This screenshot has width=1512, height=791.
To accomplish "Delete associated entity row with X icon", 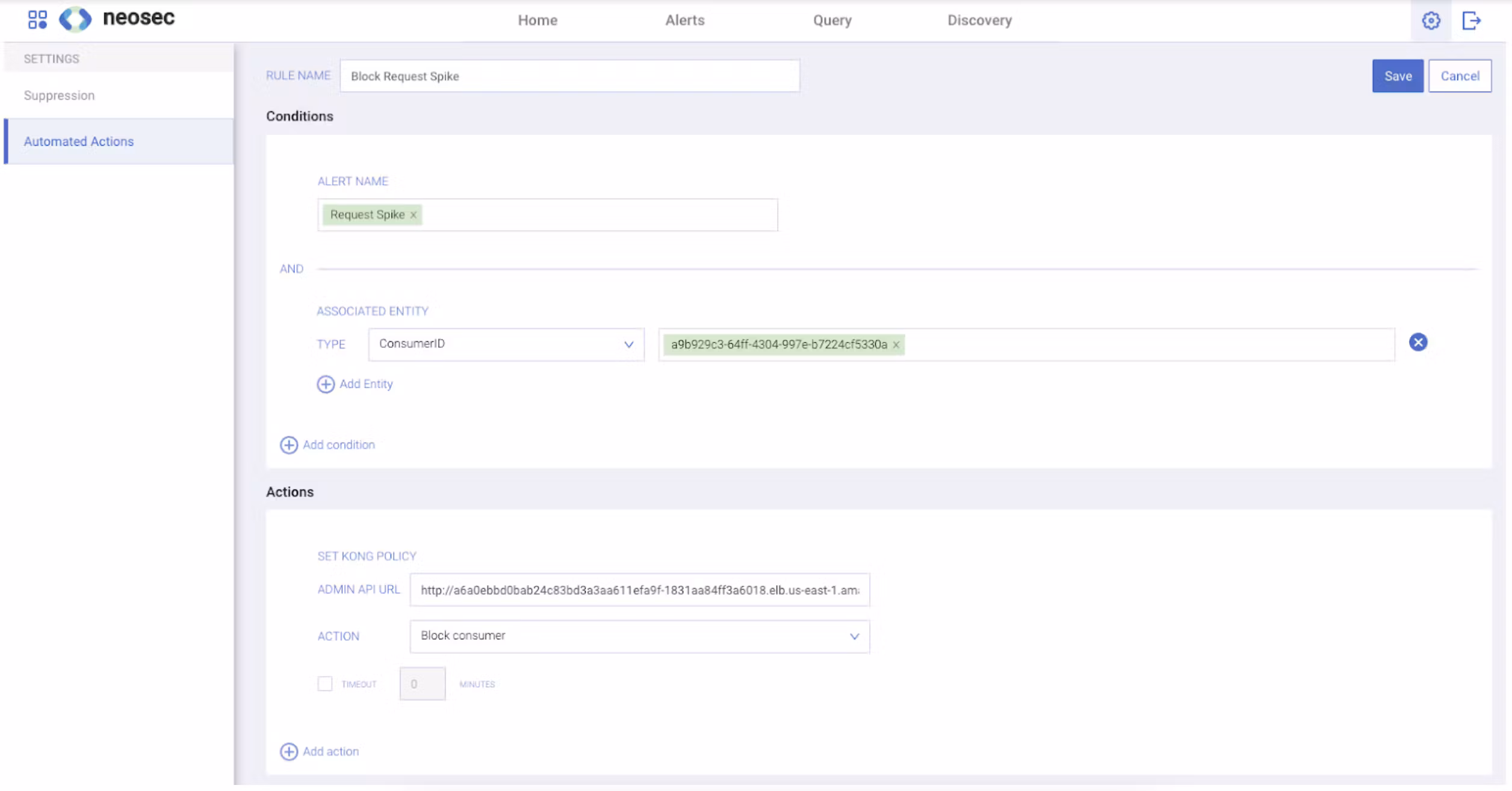I will (1418, 343).
